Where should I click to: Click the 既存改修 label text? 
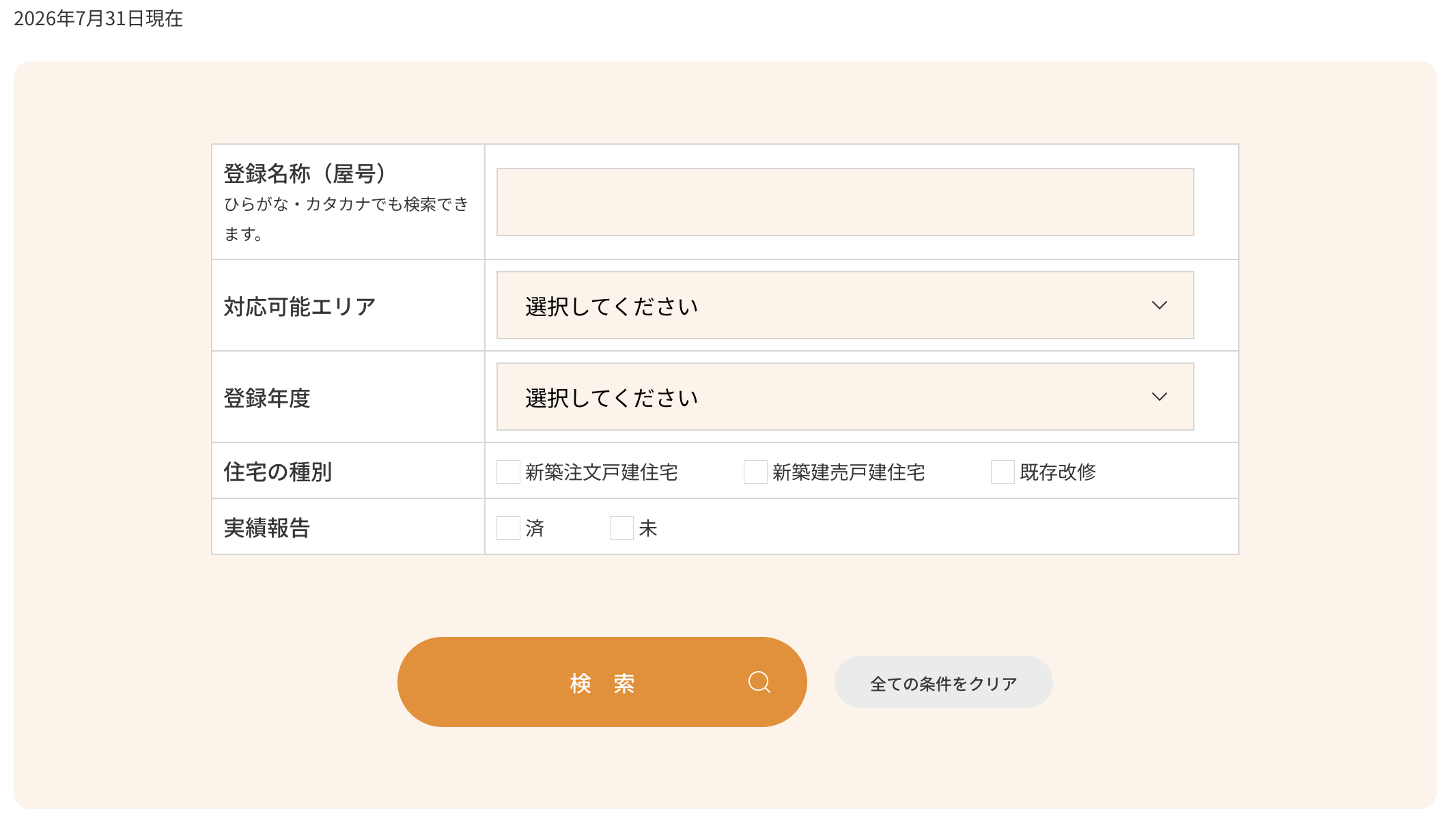(x=1057, y=472)
